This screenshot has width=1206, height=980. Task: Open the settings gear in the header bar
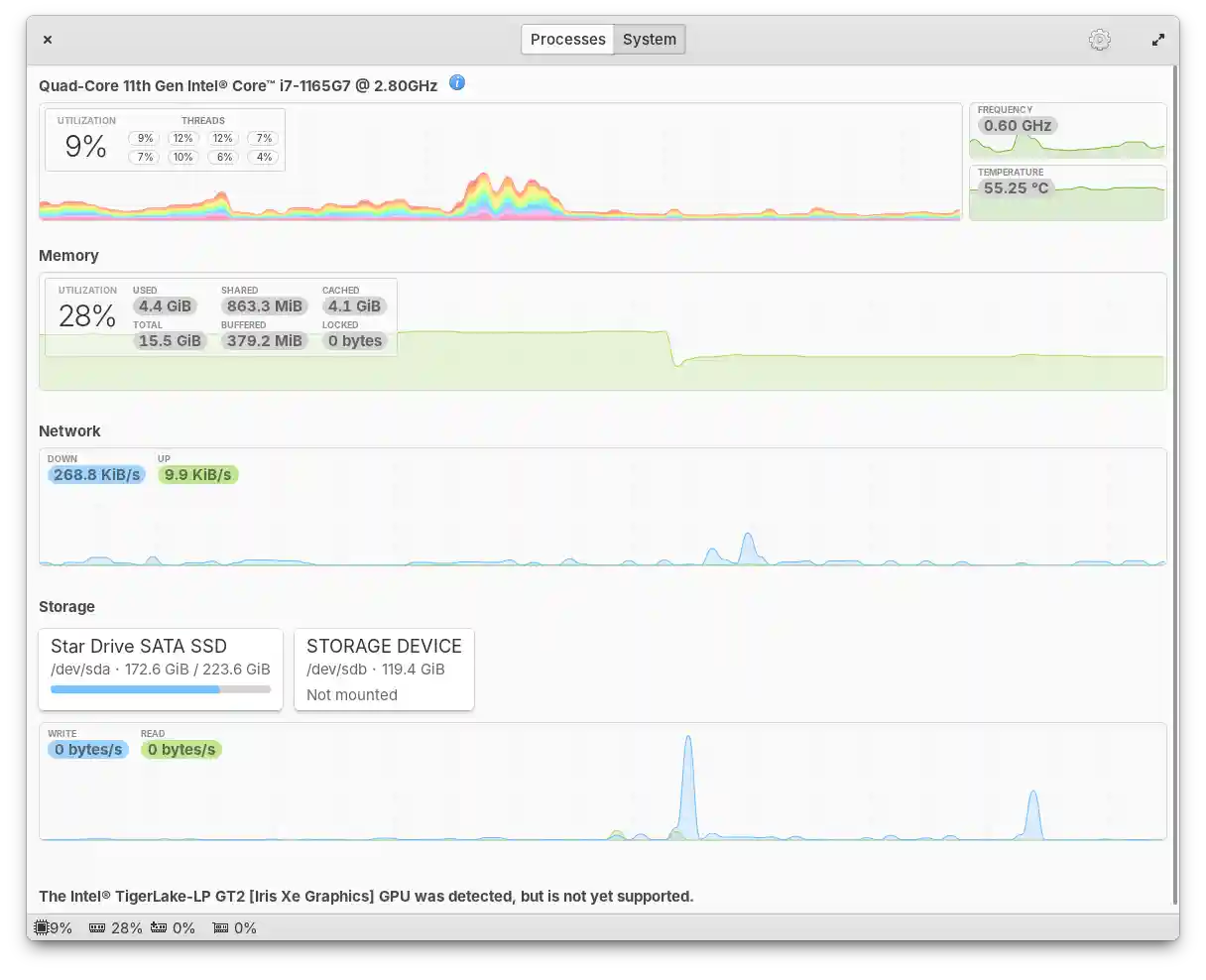(1099, 39)
